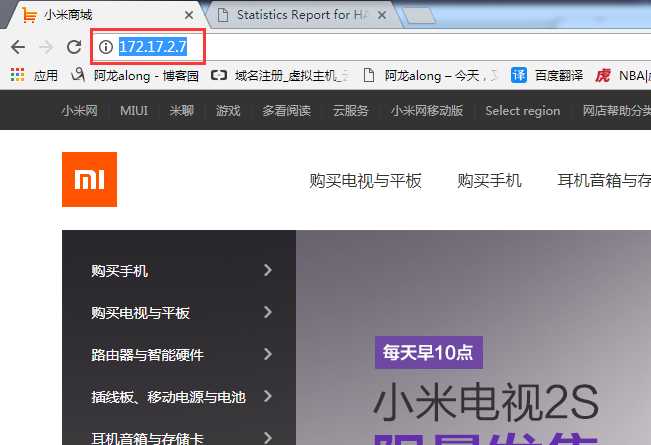Click the browser Back arrow
Screen dimensions: 651x445
(x=18, y=47)
